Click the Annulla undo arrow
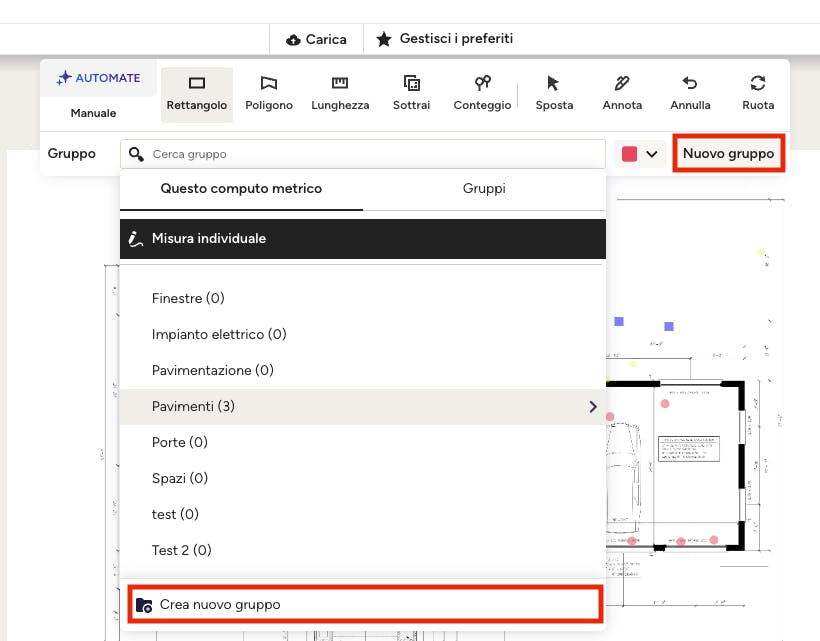820x641 pixels. (690, 93)
